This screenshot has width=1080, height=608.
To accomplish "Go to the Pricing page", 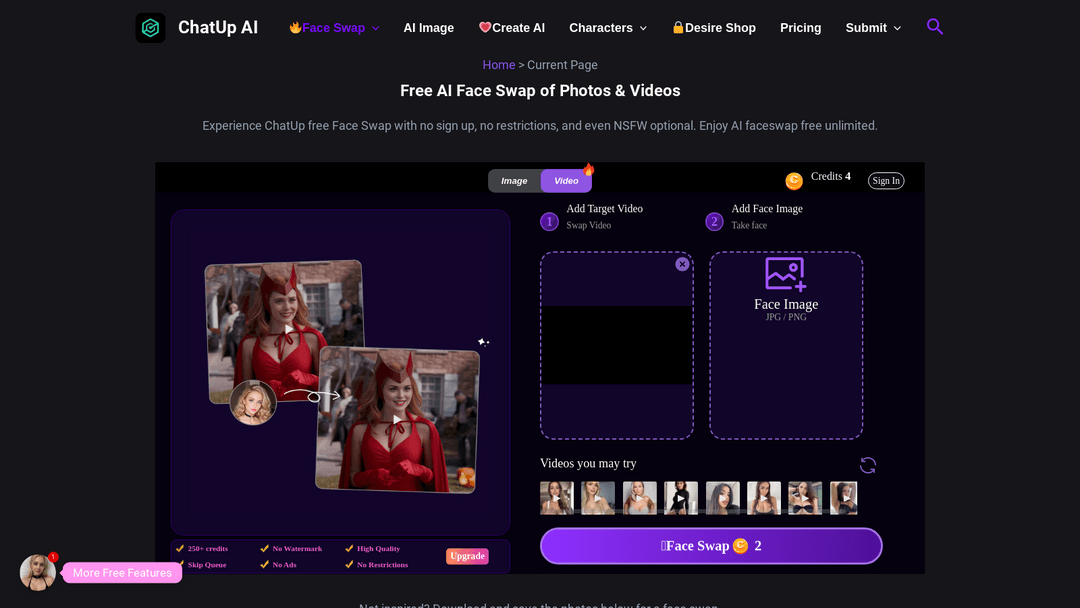I will click(x=800, y=28).
